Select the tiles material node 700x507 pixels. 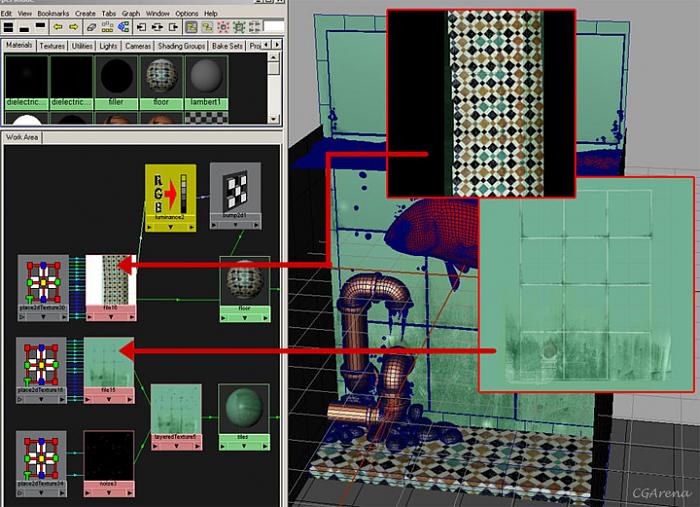pos(244,417)
